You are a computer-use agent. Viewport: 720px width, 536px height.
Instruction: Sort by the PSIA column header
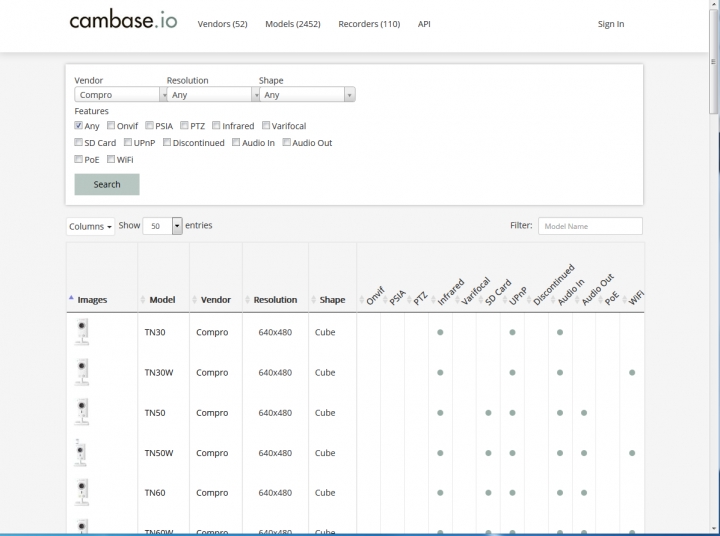tap(397, 298)
